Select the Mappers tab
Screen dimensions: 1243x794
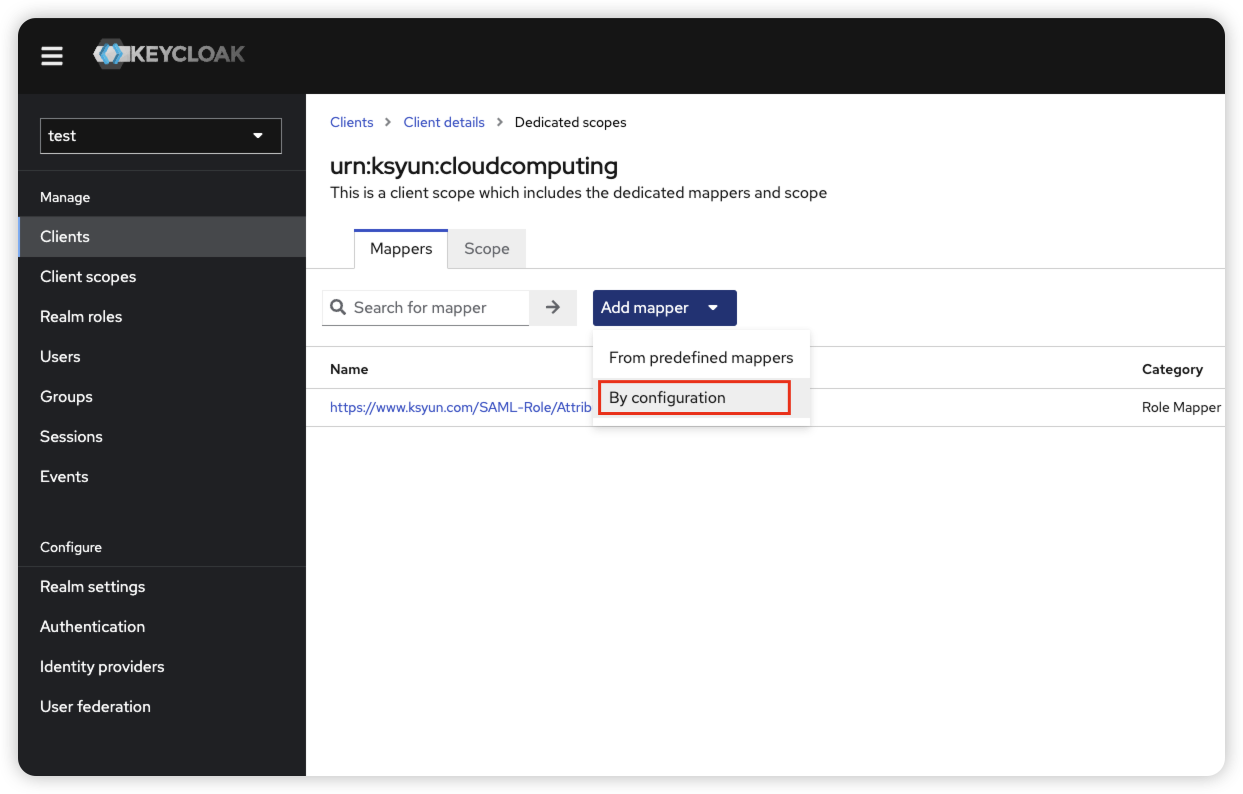pos(401,249)
